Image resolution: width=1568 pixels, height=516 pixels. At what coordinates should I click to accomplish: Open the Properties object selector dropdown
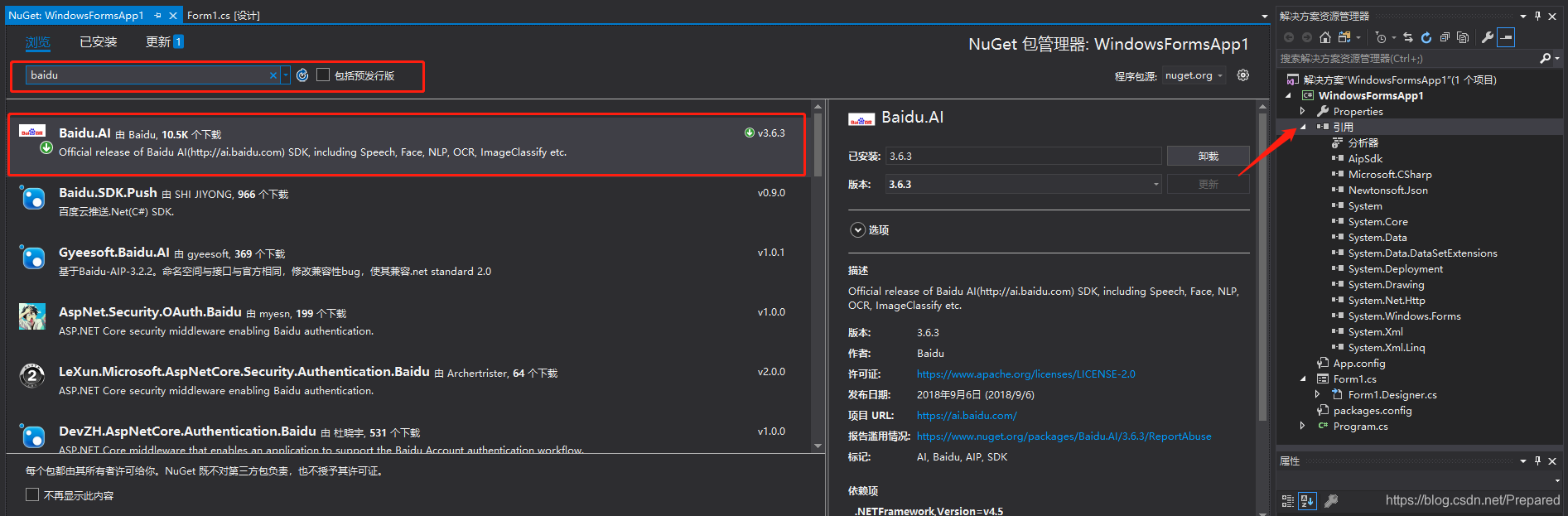[1557, 480]
